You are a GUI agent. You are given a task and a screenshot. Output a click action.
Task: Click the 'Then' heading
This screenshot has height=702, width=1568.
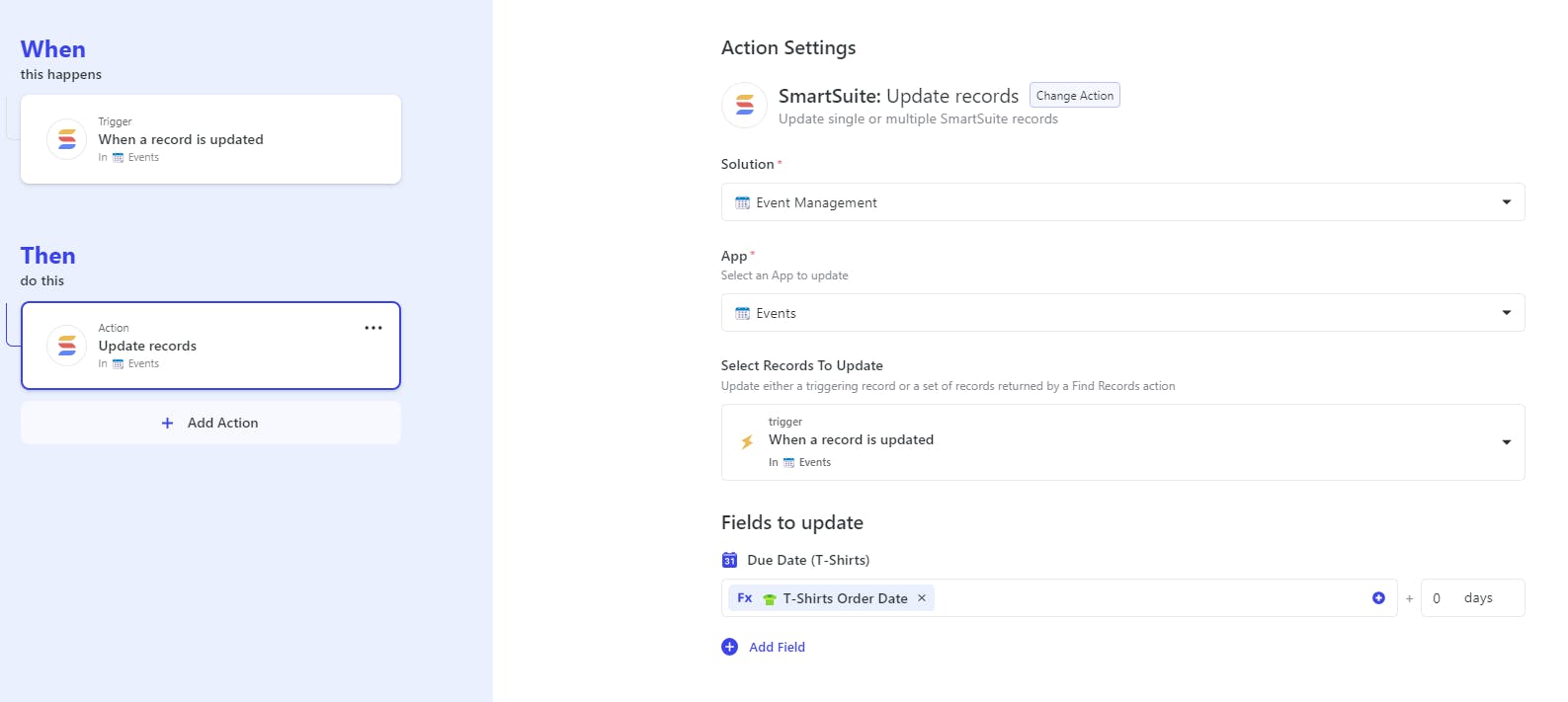47,256
